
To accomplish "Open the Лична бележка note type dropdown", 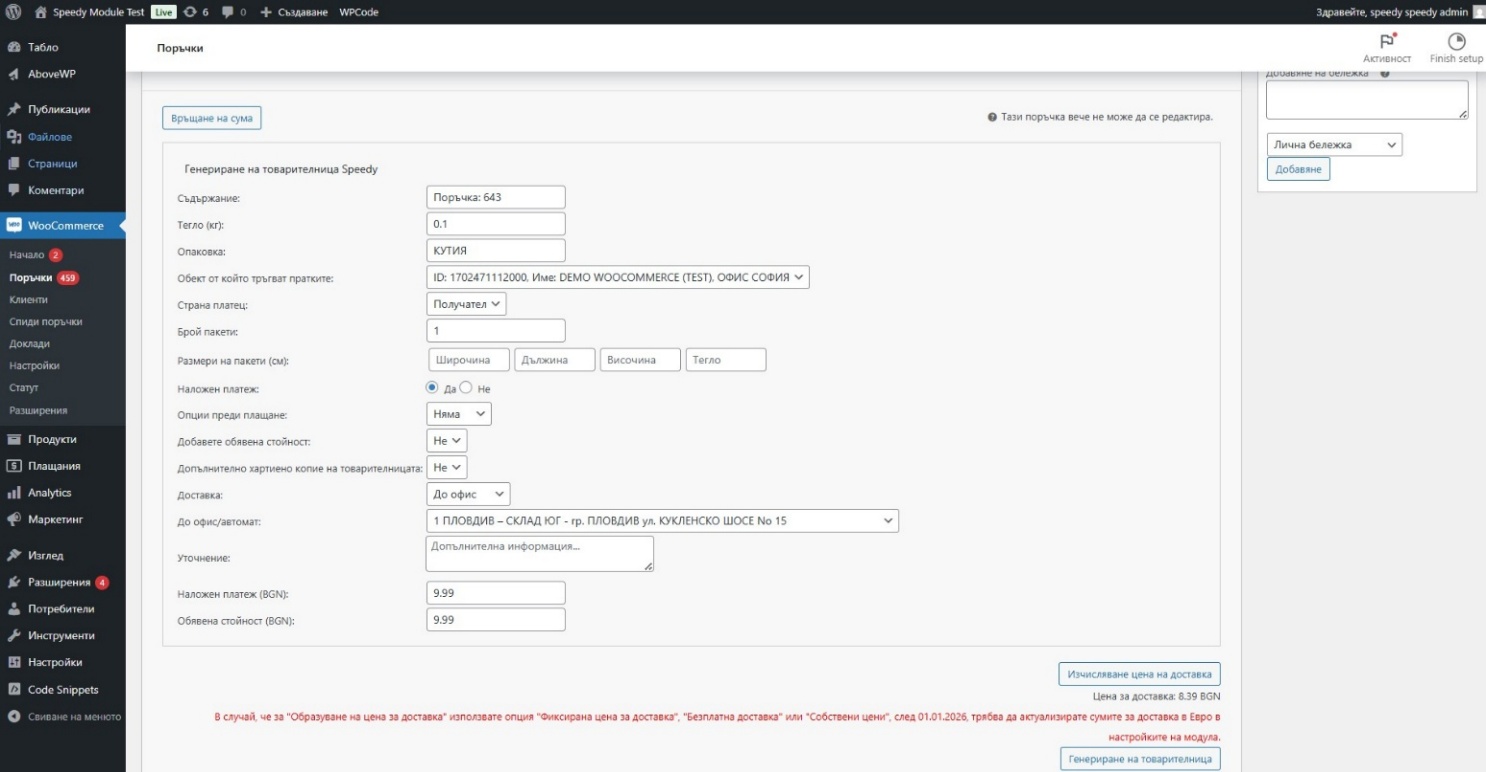I will tap(1334, 145).
